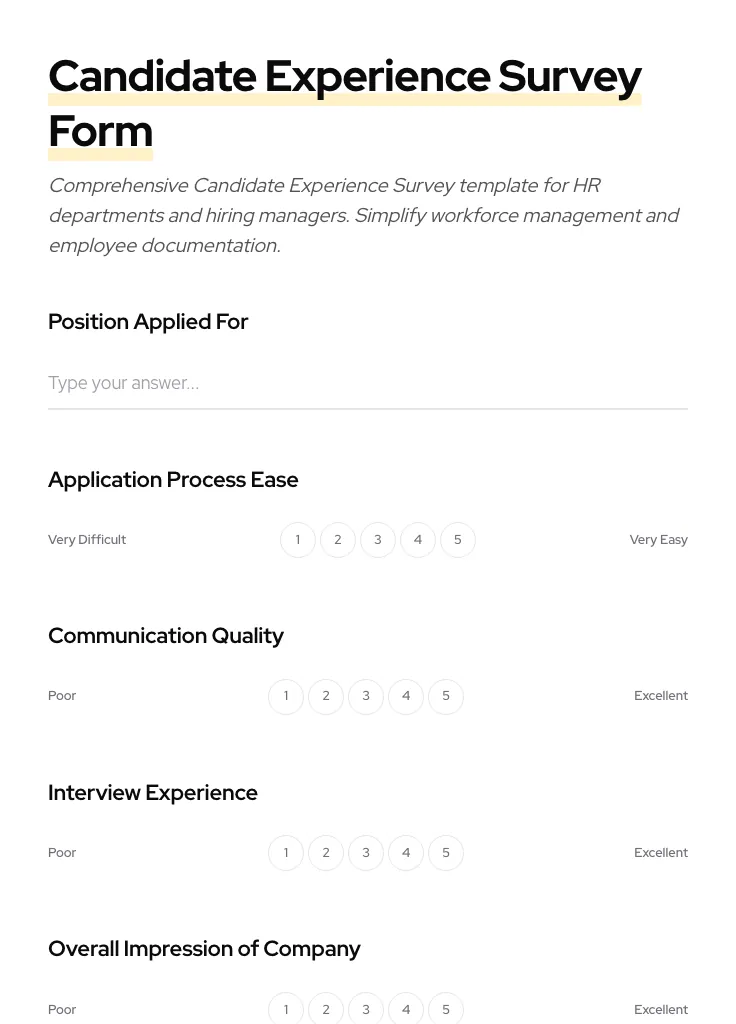Screen dimensions: 736x1024
Task: Click the survey description paragraph text
Action: [364, 215]
